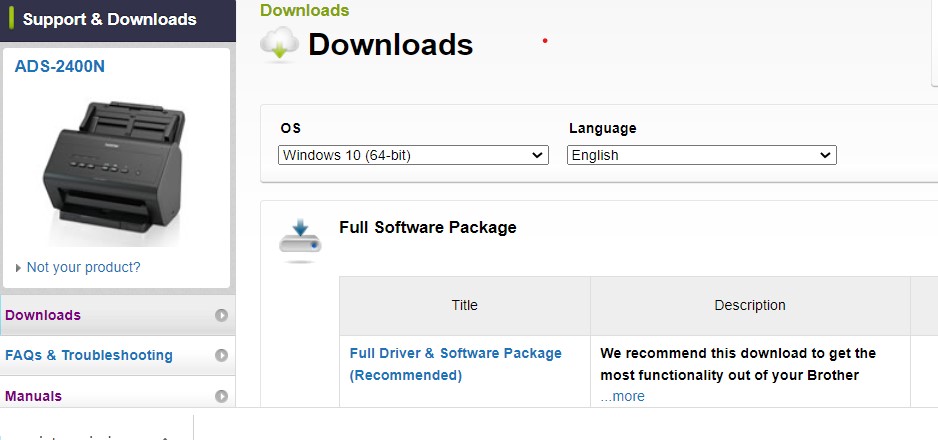Expand description with the ...more link
This screenshot has width=938, height=440.
coord(622,396)
